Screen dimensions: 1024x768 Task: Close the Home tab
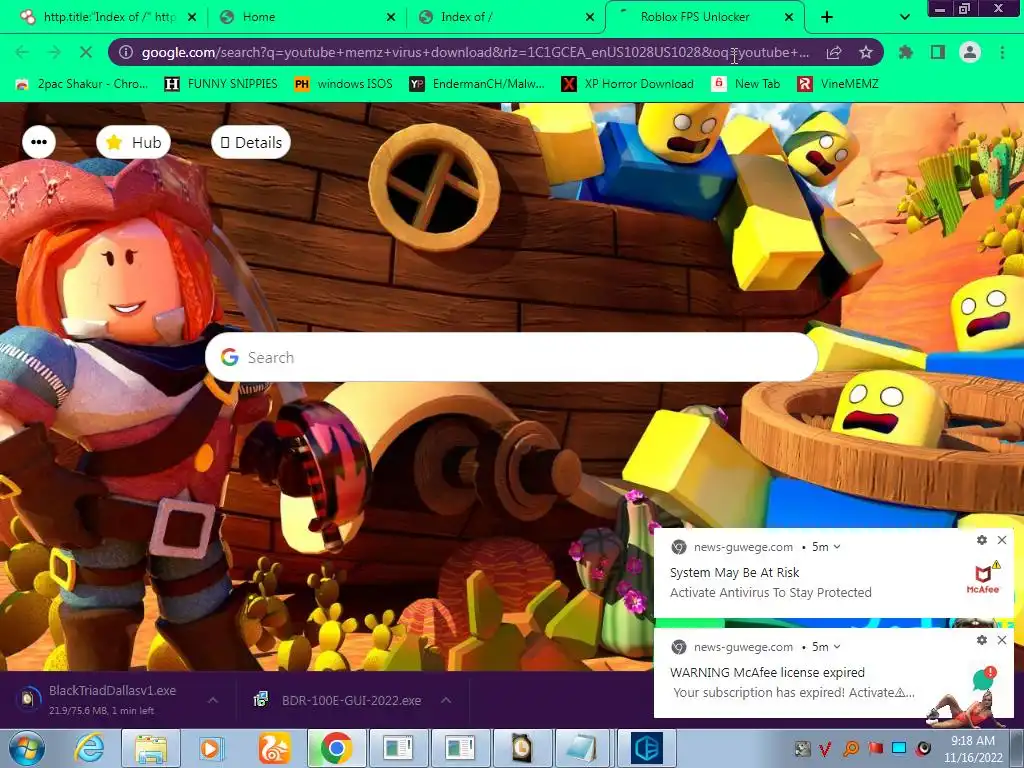click(391, 17)
